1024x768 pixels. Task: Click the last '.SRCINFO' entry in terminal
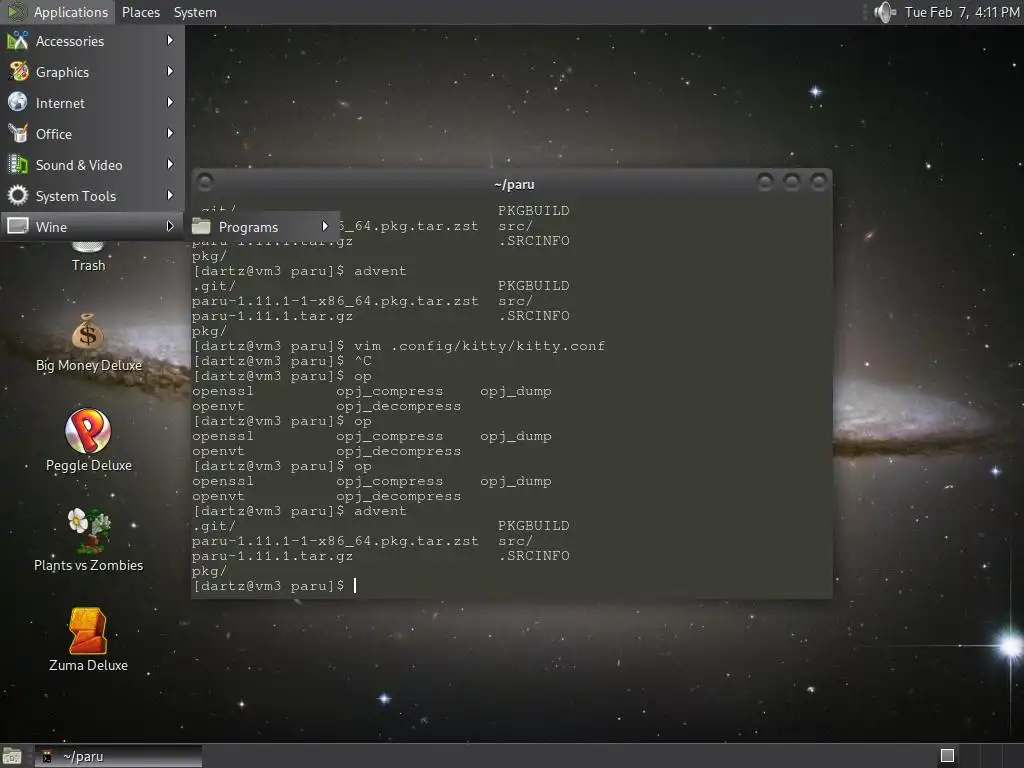pyautogui.click(x=534, y=556)
